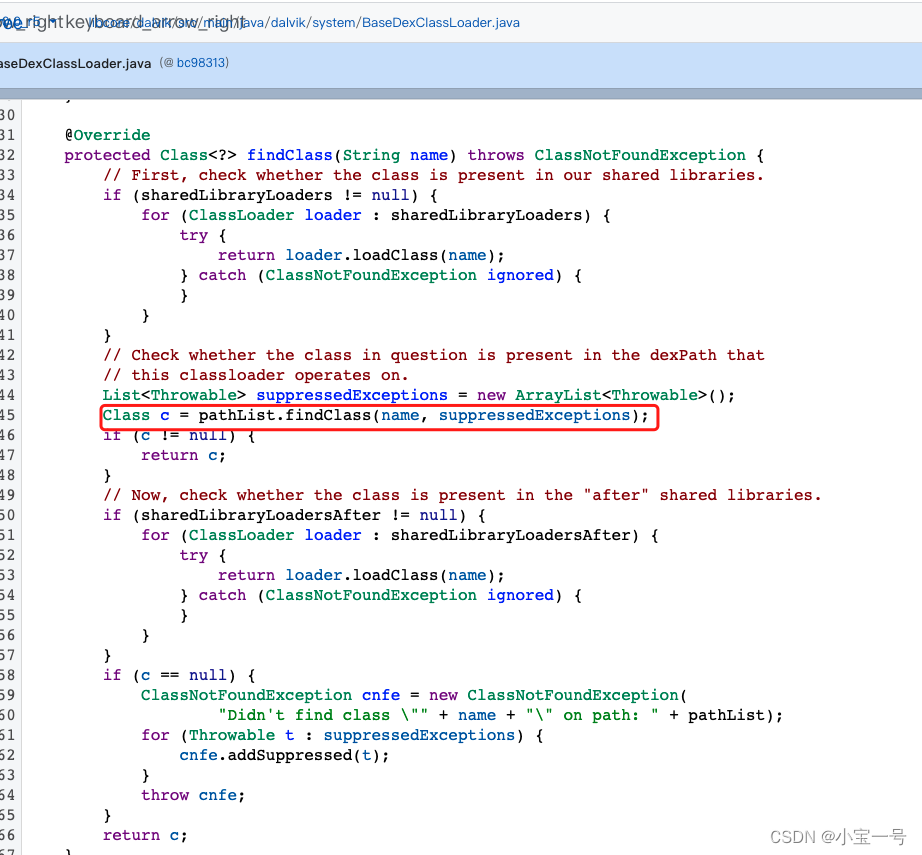Click 'String' parameter type in findClass signature
The image size is (922, 855).
[371, 155]
